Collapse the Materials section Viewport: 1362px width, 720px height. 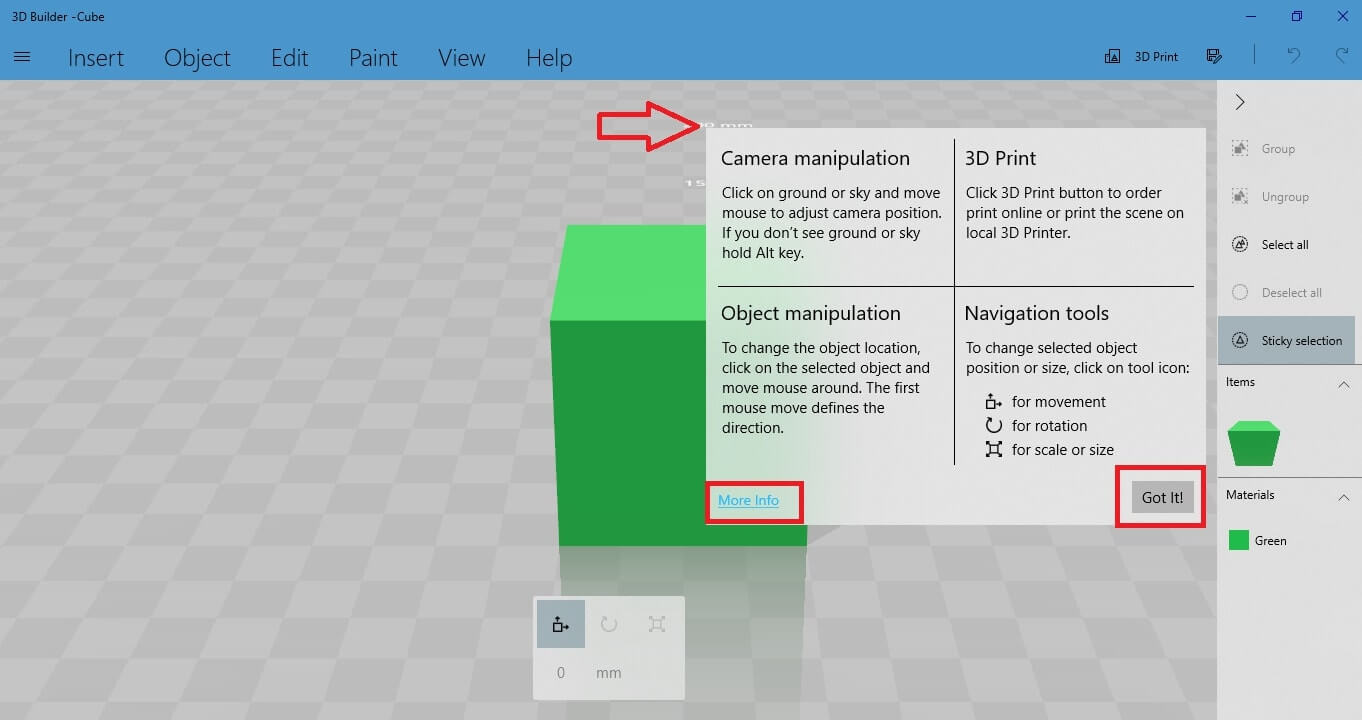pyautogui.click(x=1343, y=497)
